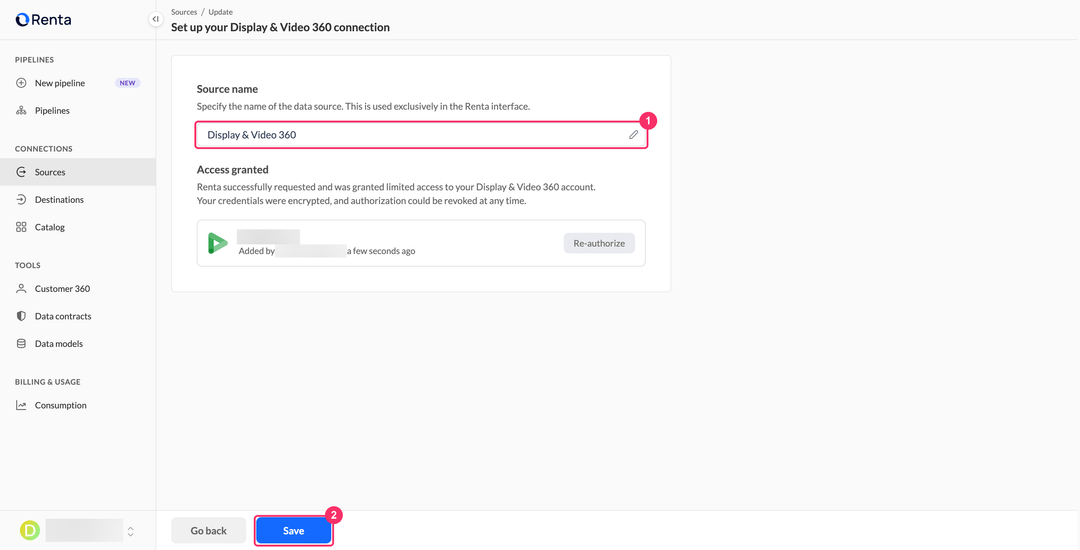This screenshot has width=1080, height=550.
Task: Click the green Display & Video 360 logo
Action: [x=218, y=243]
